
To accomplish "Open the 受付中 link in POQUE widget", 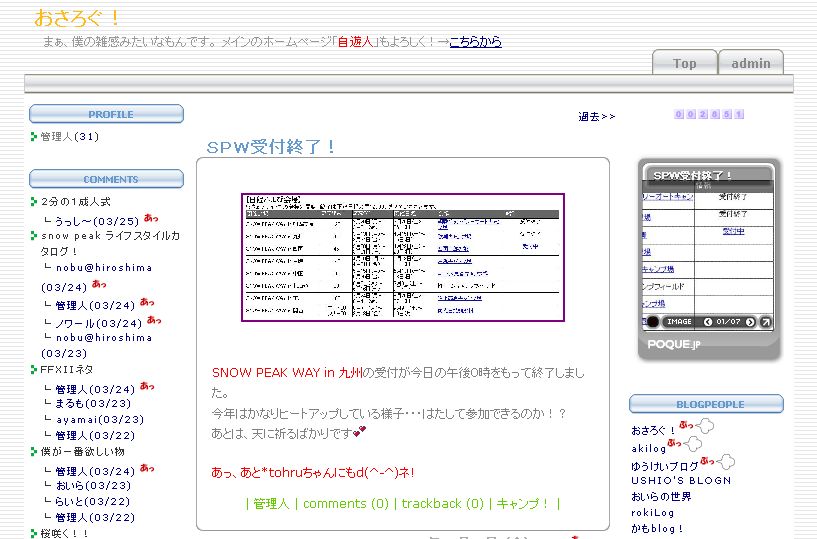I will (x=733, y=231).
